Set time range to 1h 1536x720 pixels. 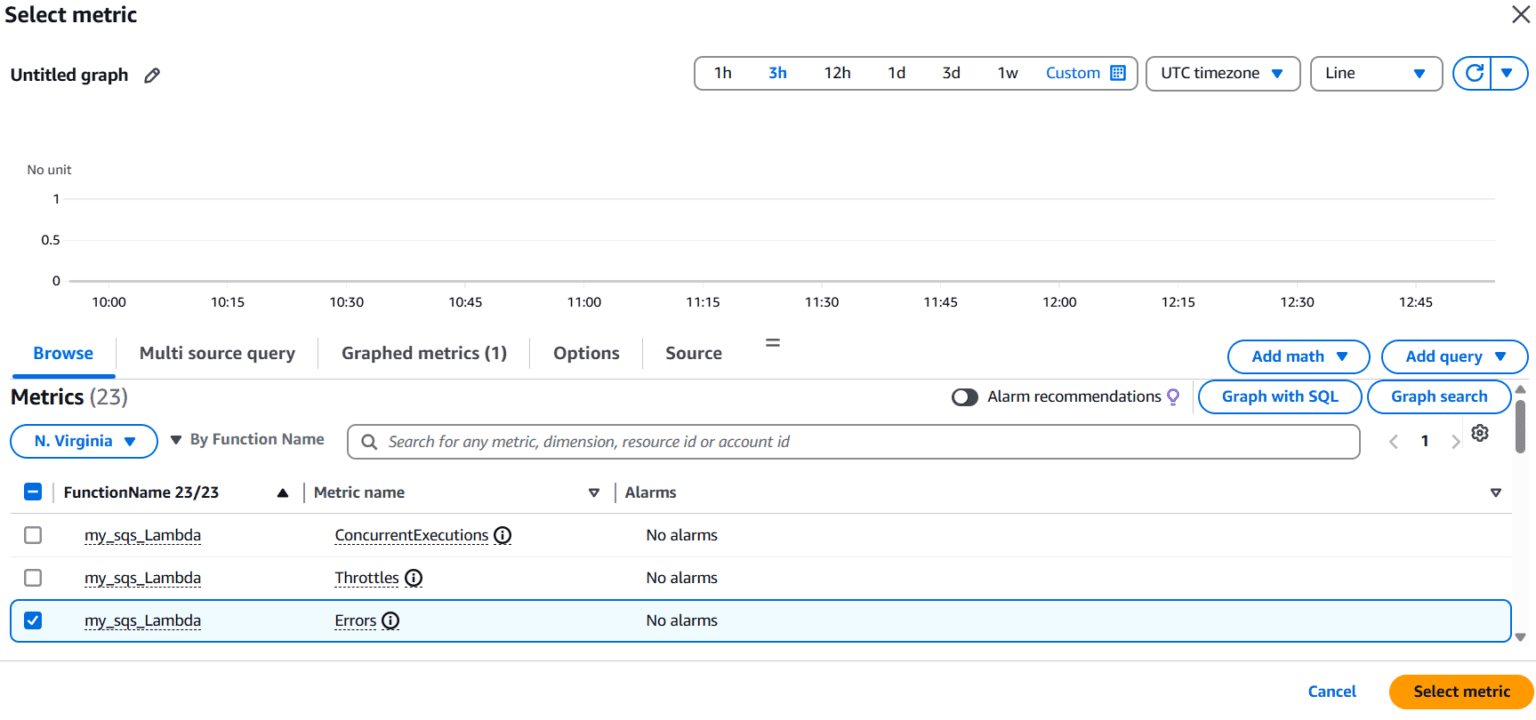pos(722,73)
